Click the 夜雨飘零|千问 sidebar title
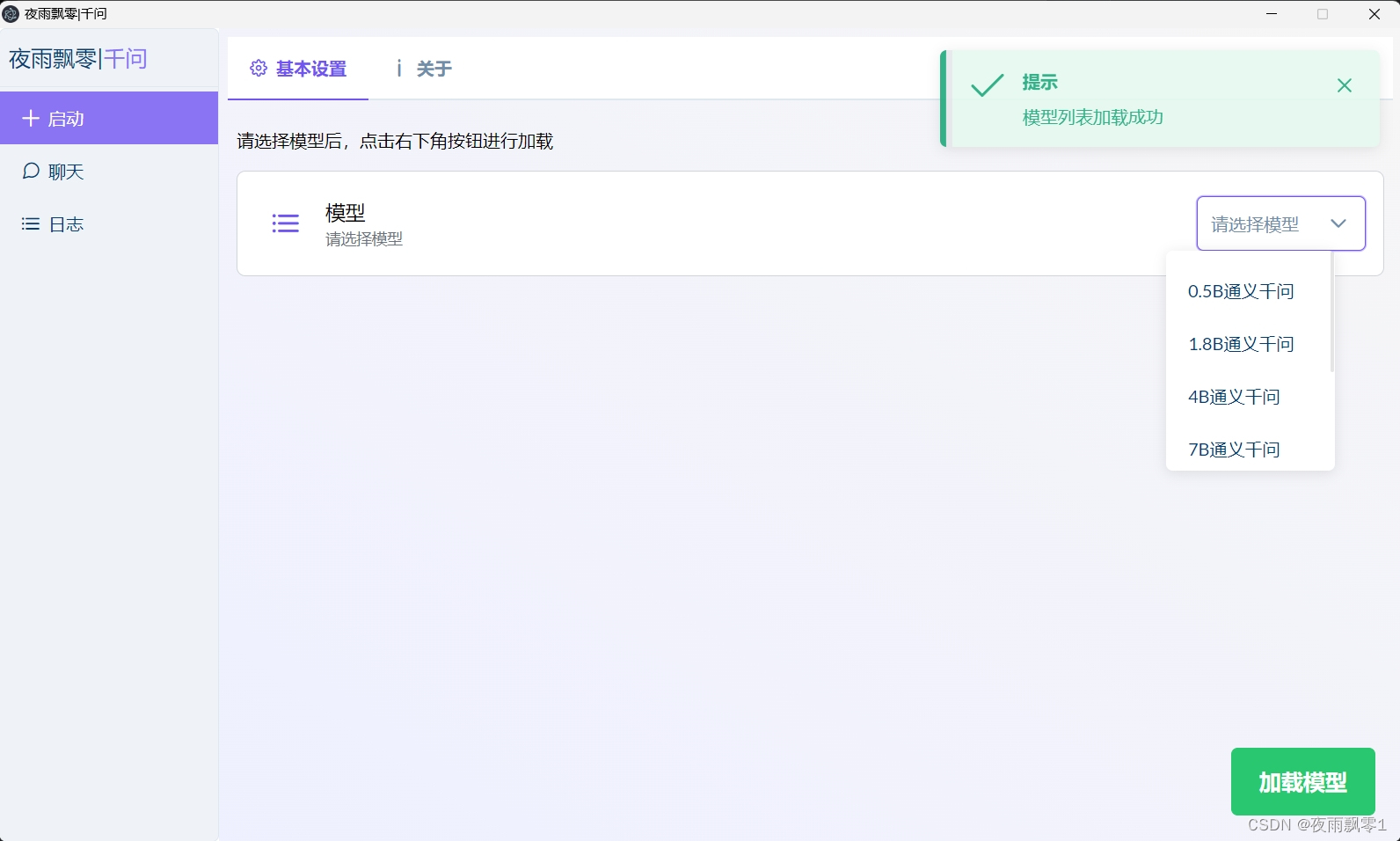 click(x=78, y=59)
